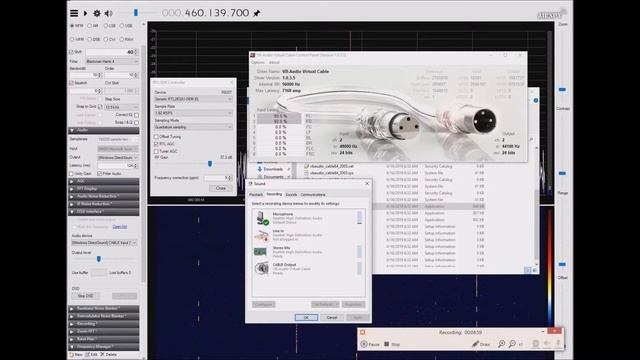The image size is (640, 360).
Task: Open Sample Rate dropdown
Action: 193,113
